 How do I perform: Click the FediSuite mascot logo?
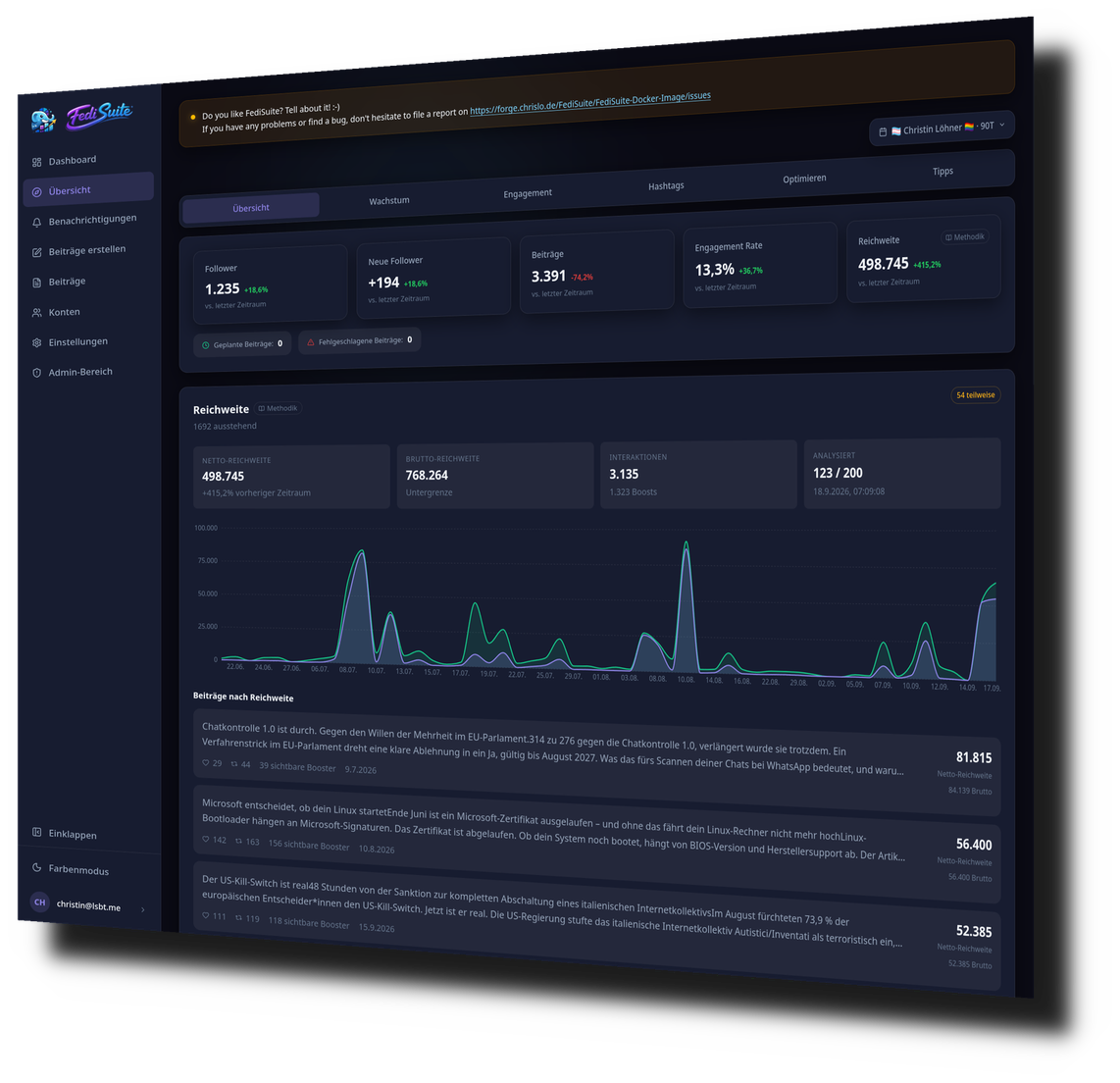point(43,120)
